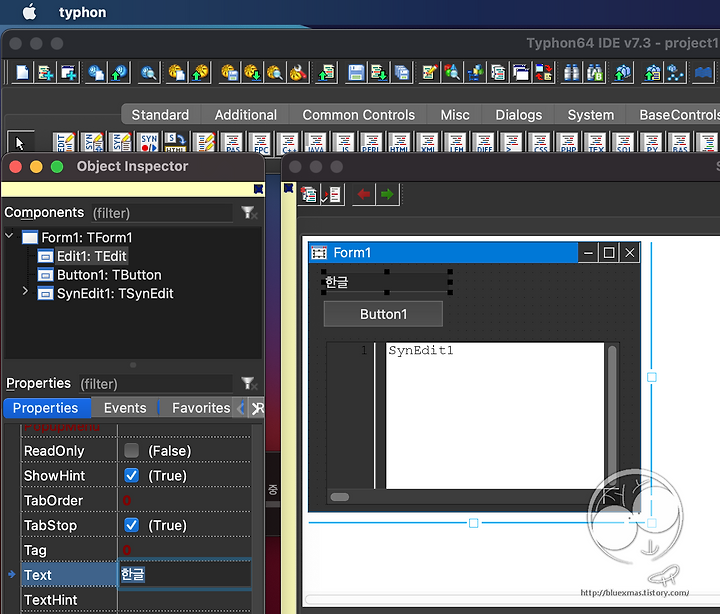Select the TabOrder property row
This screenshot has width=720, height=614.
[136, 500]
